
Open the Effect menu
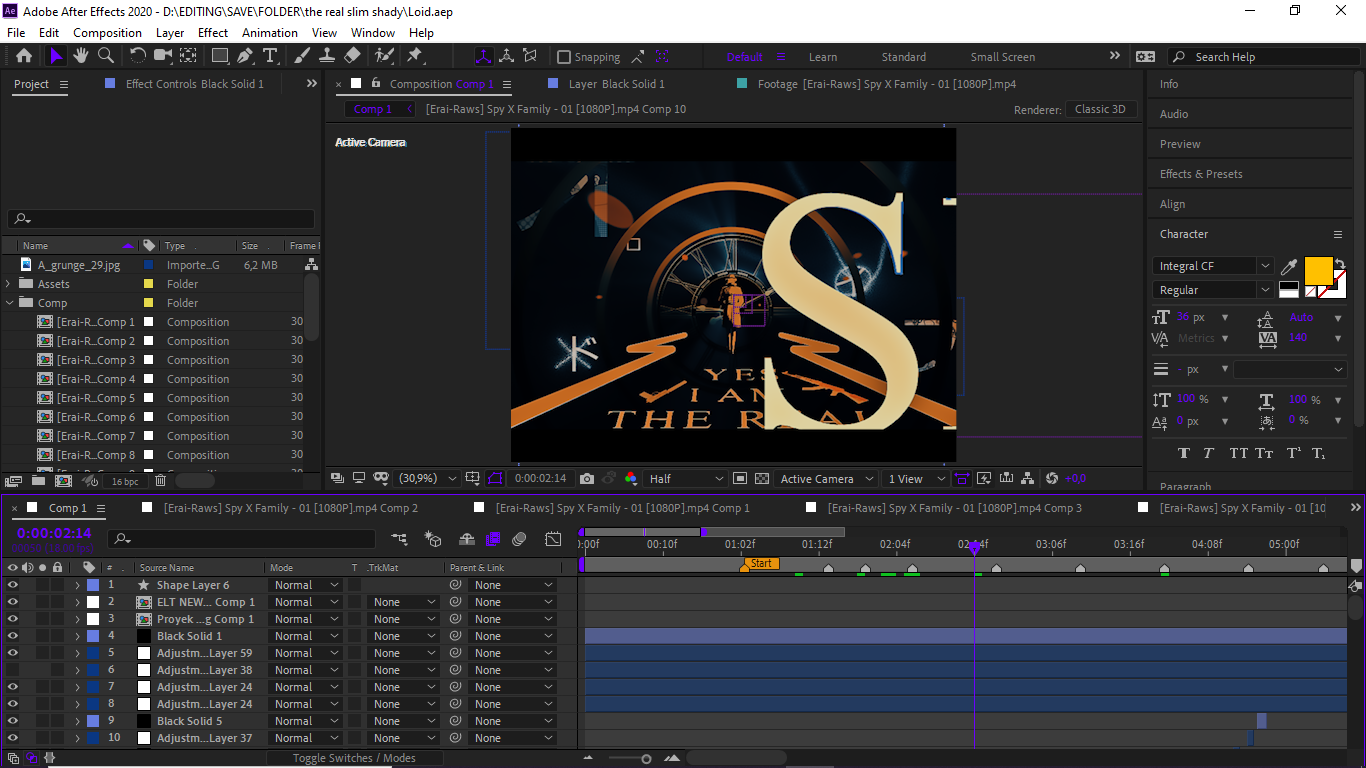(x=213, y=32)
